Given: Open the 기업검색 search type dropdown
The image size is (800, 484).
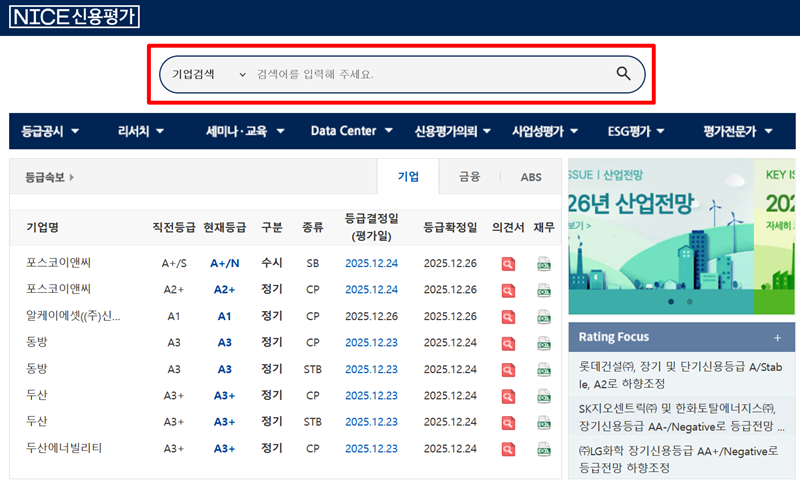Looking at the screenshot, I should [209, 74].
